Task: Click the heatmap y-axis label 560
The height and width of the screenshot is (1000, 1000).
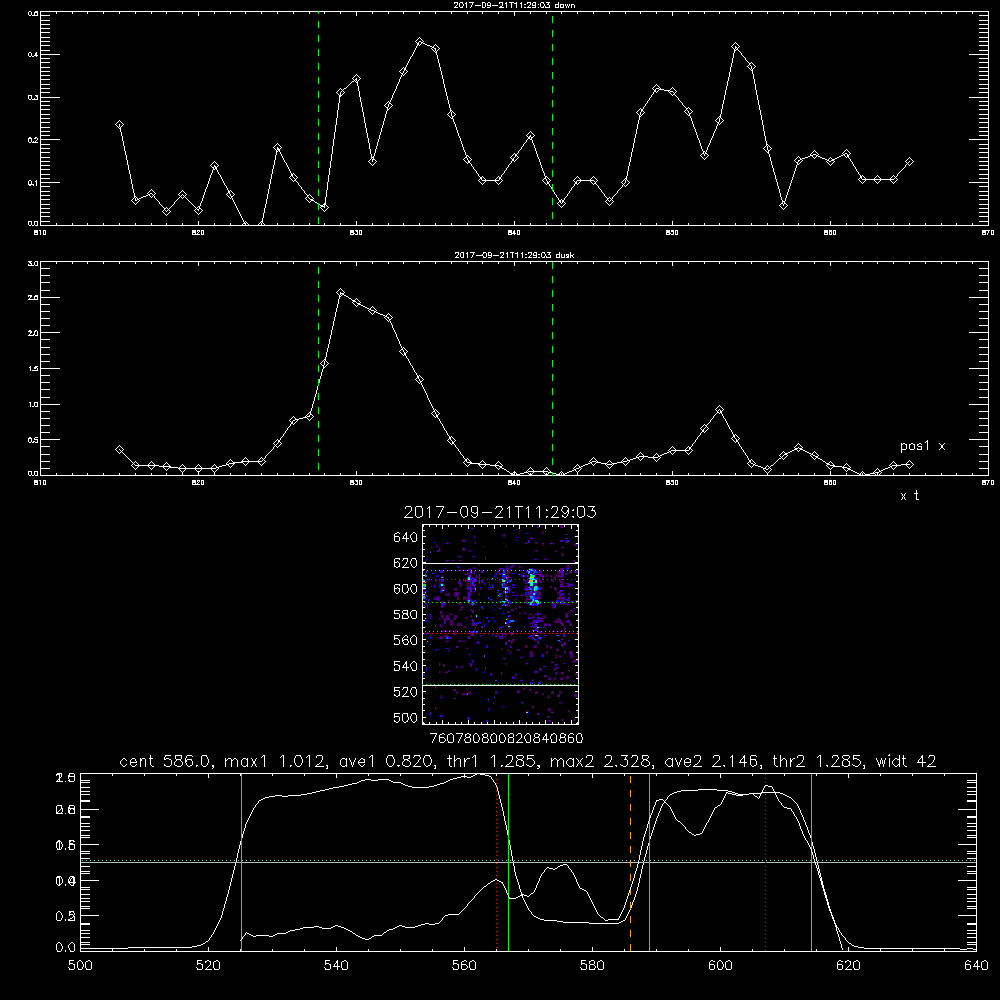Action: pos(406,640)
